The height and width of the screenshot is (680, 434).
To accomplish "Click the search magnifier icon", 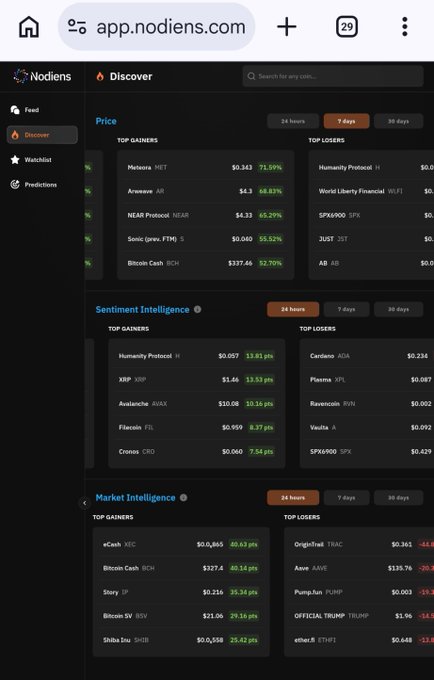I will (x=251, y=76).
